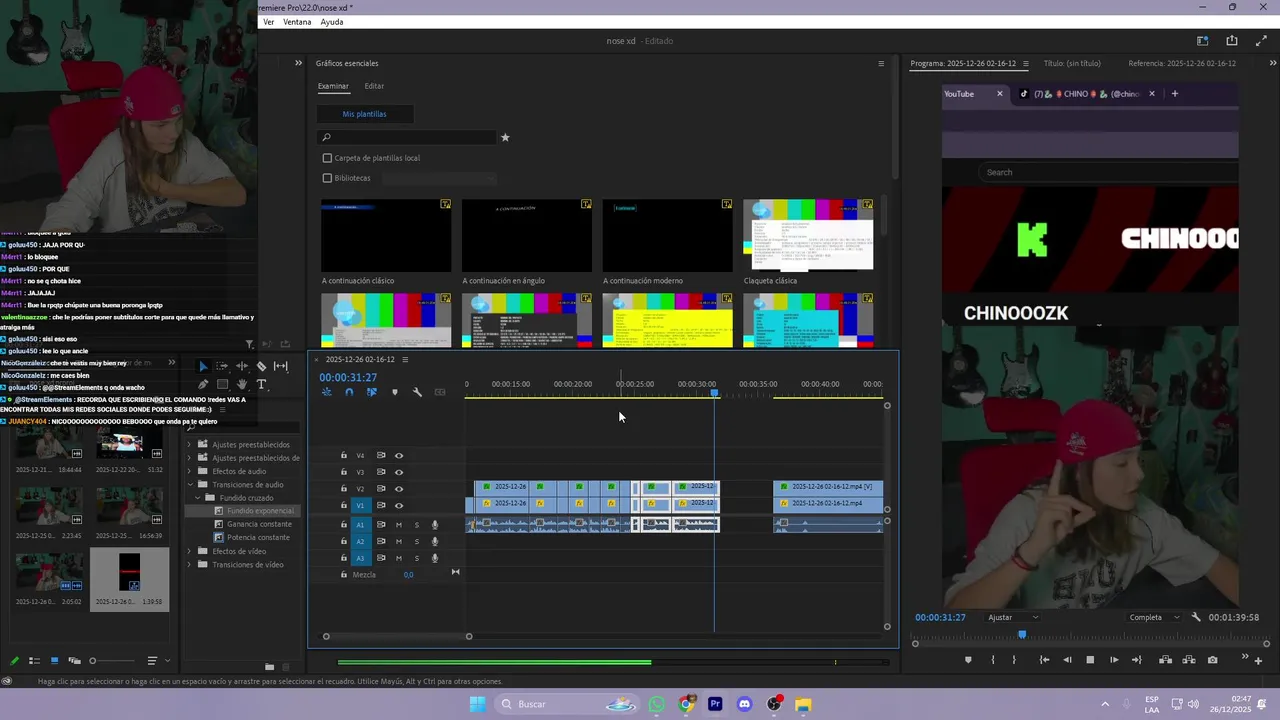Viewport: 1280px width, 720px height.
Task: Check the Bibliotecas checkbox
Action: click(x=327, y=178)
